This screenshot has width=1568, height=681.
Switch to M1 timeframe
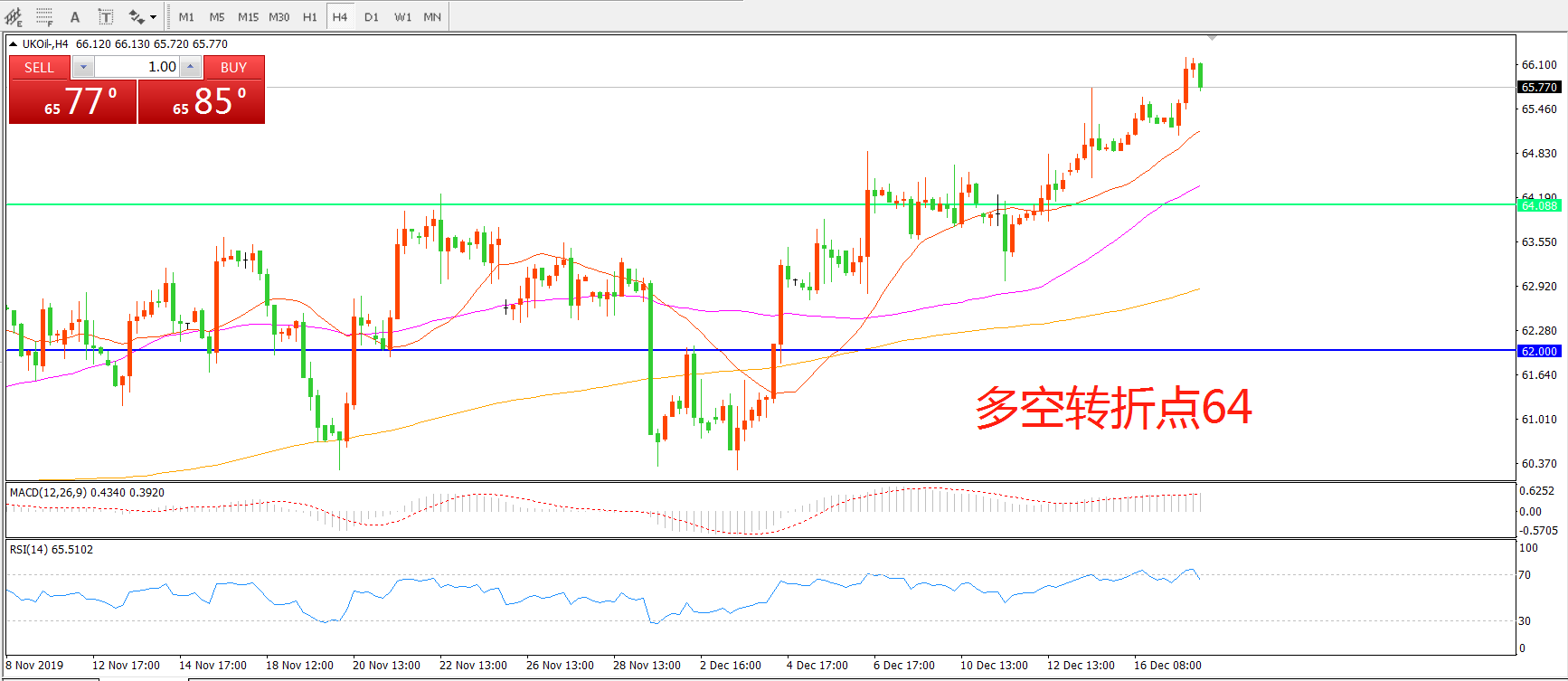(x=186, y=16)
